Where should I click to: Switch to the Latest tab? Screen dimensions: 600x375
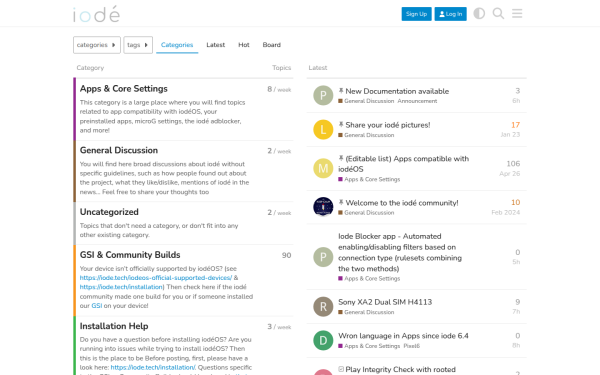point(215,45)
